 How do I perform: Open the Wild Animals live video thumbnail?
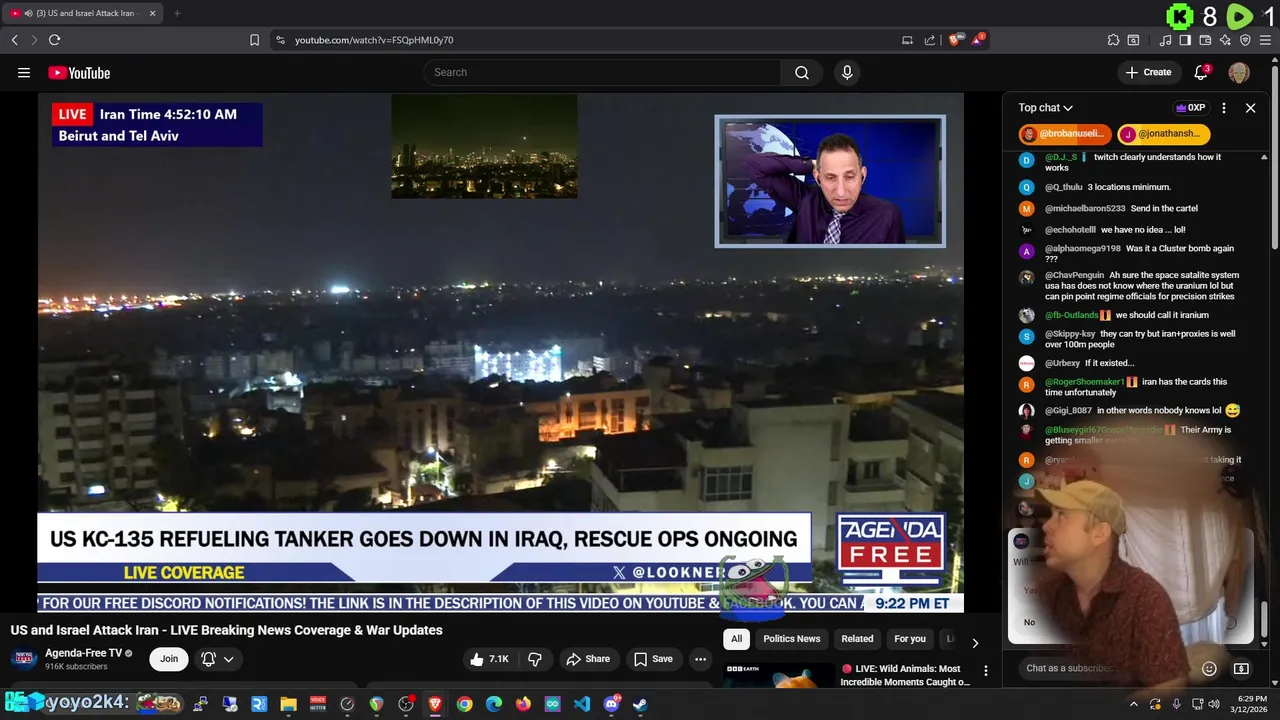[779, 675]
